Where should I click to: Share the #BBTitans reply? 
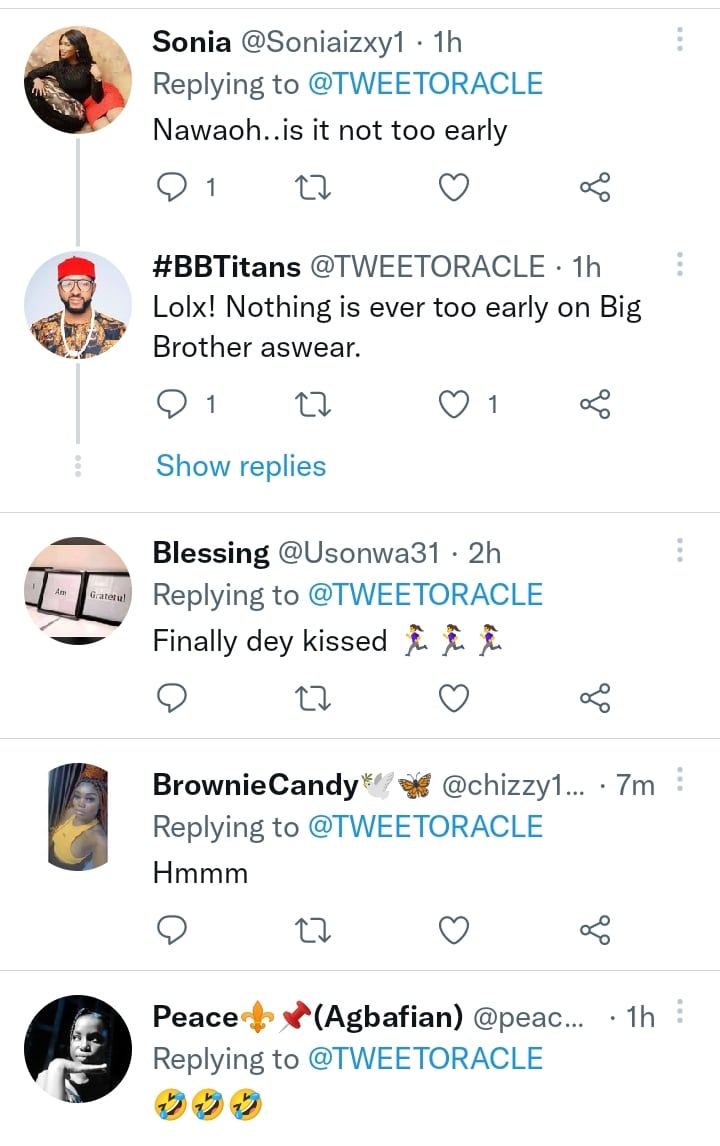coord(595,404)
